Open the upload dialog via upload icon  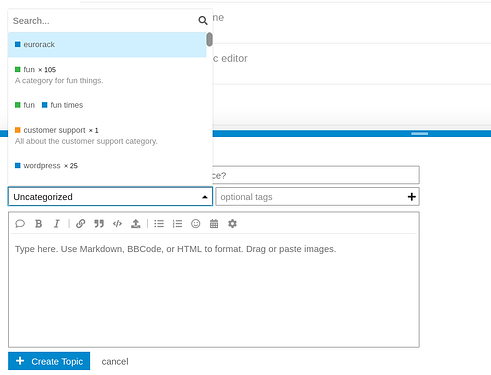136,224
